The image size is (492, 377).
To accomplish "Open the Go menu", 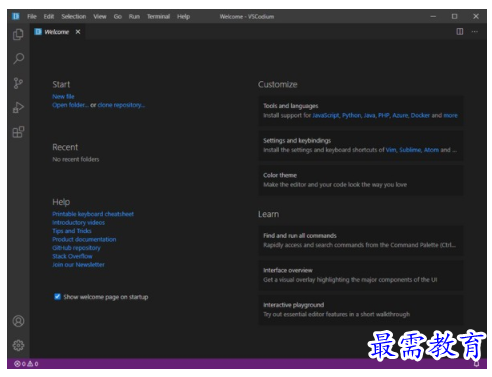I will (x=118, y=16).
